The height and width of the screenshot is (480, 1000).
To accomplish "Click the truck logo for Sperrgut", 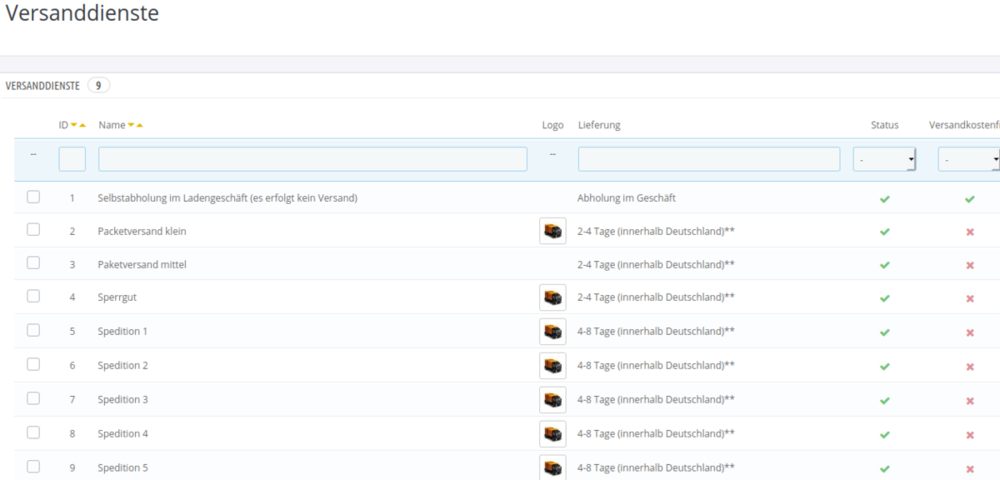I will point(552,297).
